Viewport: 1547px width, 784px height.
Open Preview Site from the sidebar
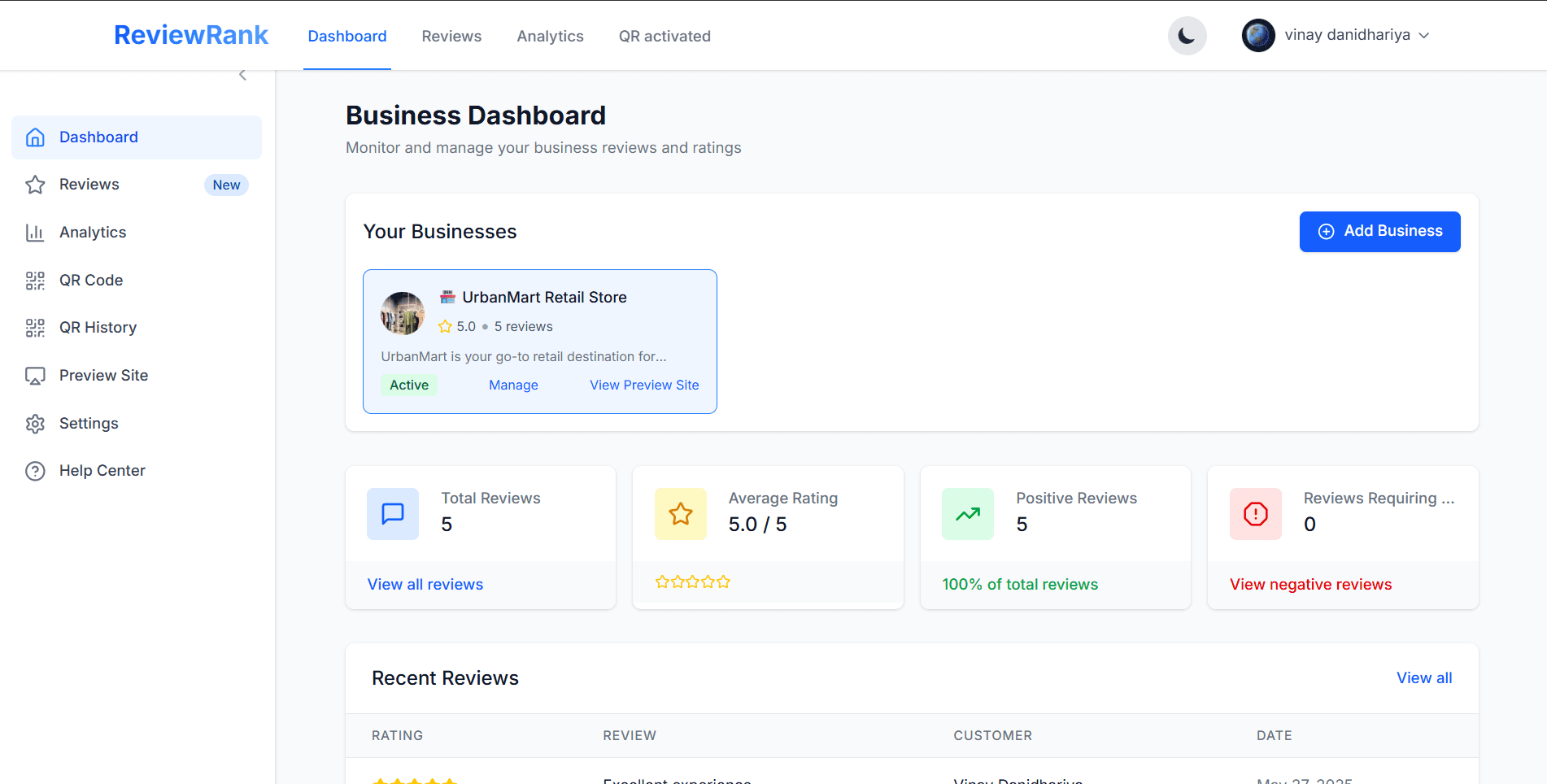click(x=35, y=375)
